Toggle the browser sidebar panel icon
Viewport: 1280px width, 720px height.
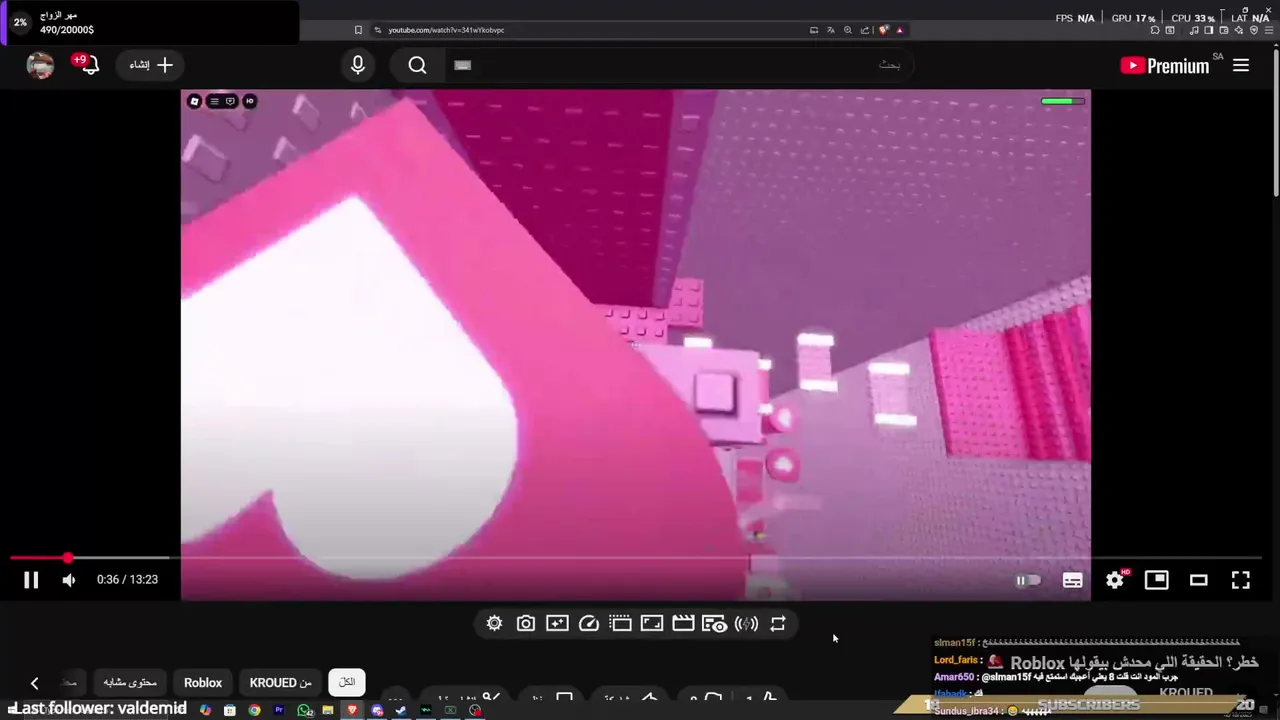[1208, 30]
